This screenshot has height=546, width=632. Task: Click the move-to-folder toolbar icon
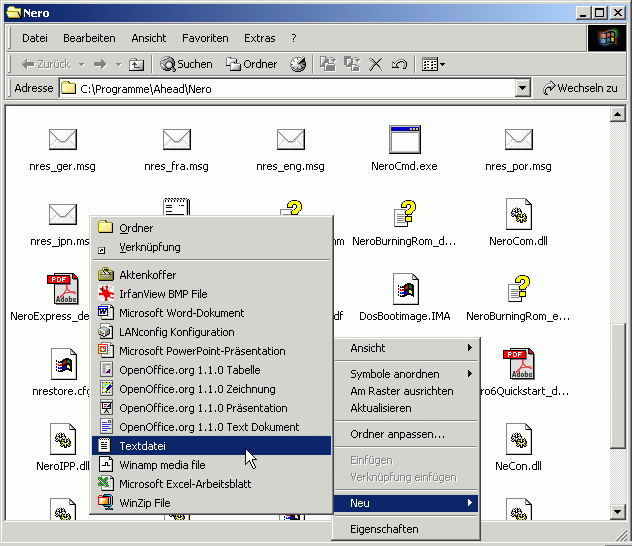(x=328, y=64)
